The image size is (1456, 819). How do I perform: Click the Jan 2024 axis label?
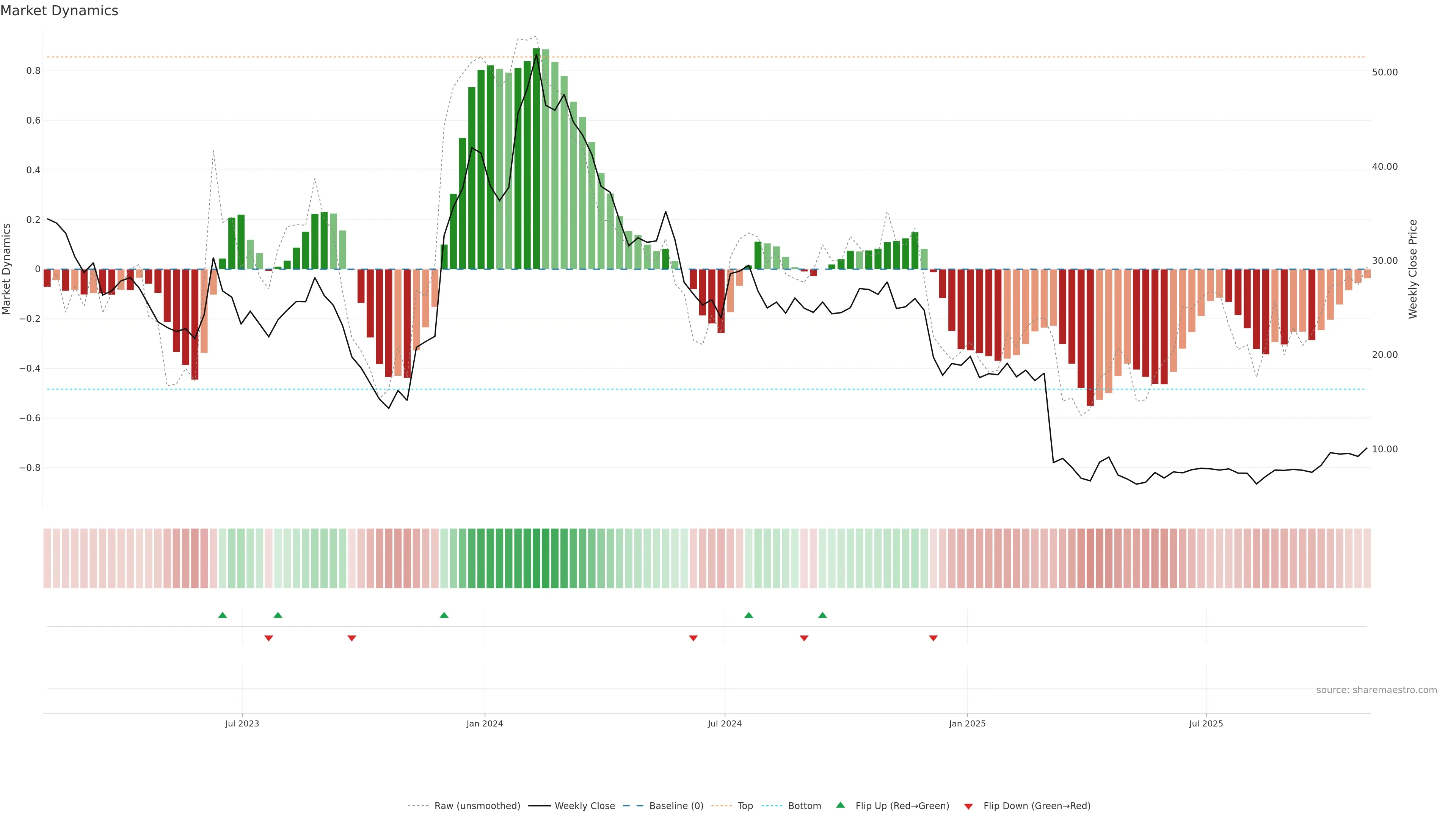(x=485, y=723)
